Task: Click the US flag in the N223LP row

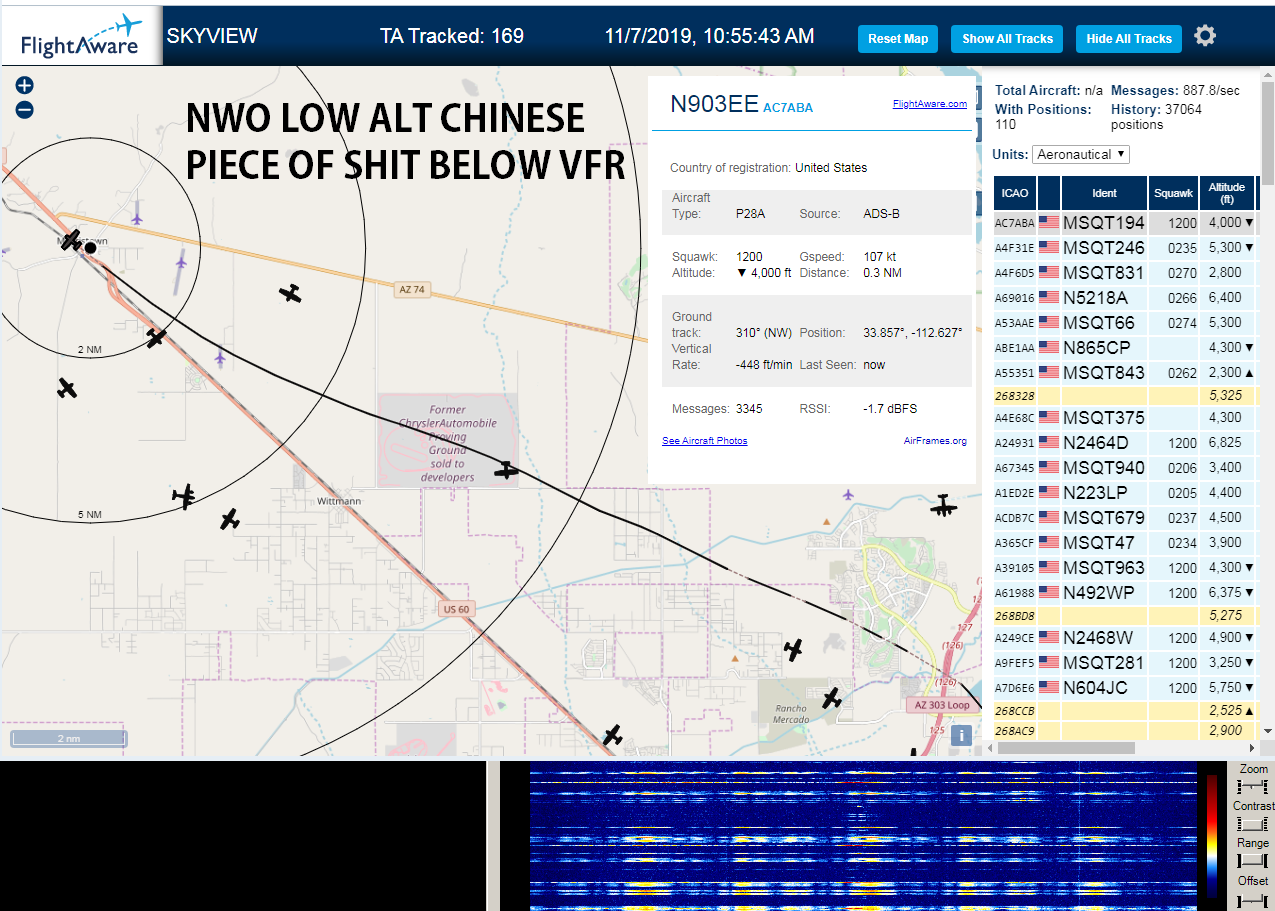Action: (1049, 493)
